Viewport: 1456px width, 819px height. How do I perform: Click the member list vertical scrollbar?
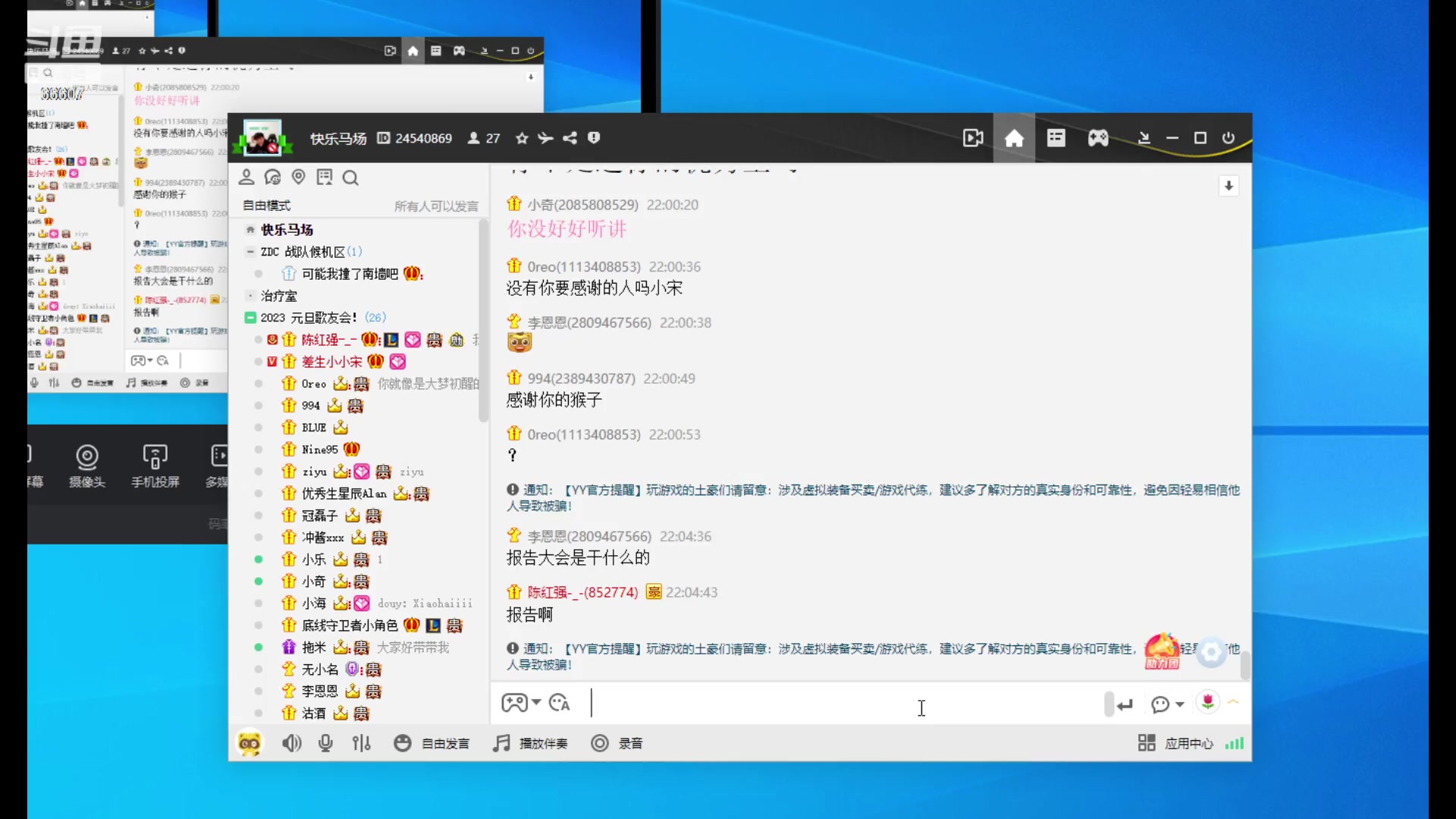pyautogui.click(x=484, y=320)
